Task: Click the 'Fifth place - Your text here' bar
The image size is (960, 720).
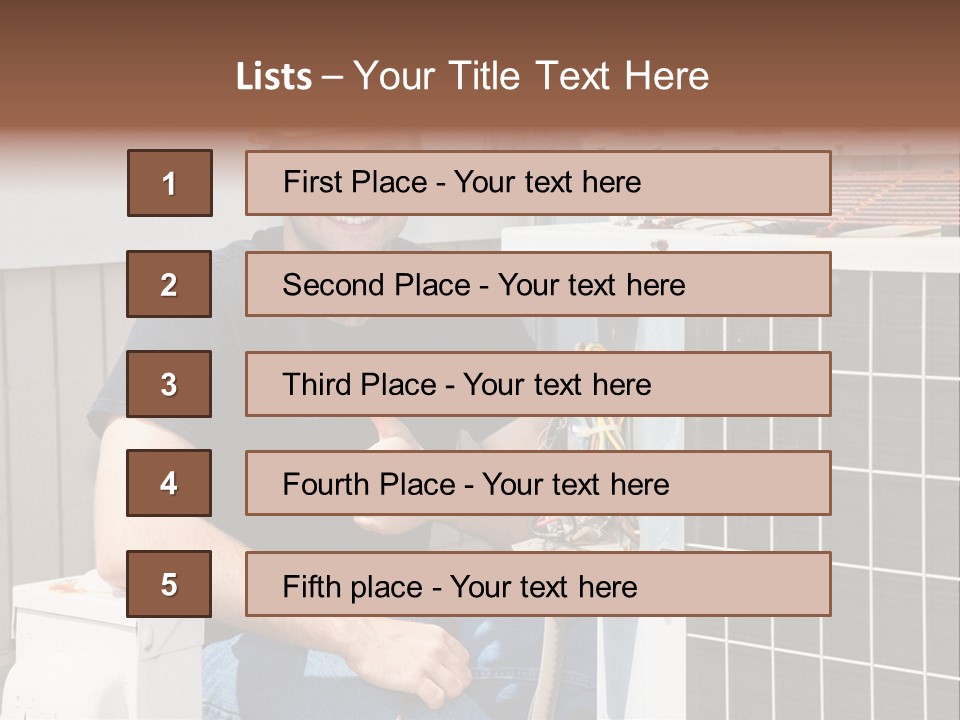Action: 538,584
